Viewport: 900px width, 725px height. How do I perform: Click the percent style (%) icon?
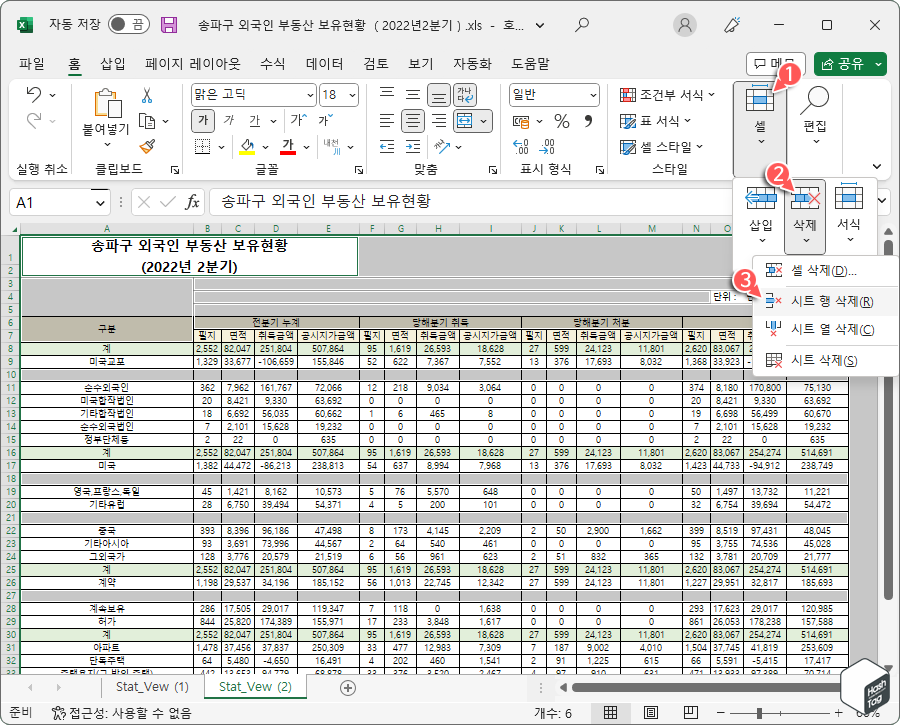click(562, 121)
